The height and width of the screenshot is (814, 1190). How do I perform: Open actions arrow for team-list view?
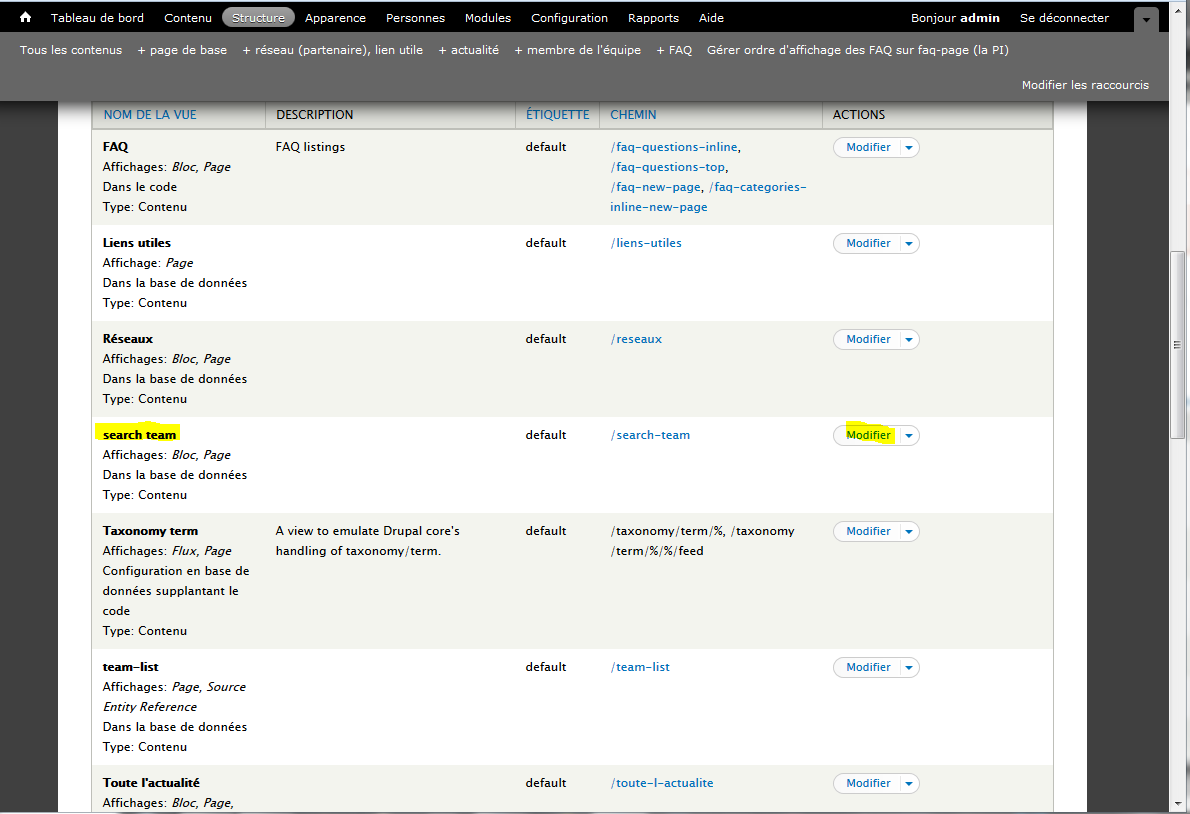(x=908, y=668)
